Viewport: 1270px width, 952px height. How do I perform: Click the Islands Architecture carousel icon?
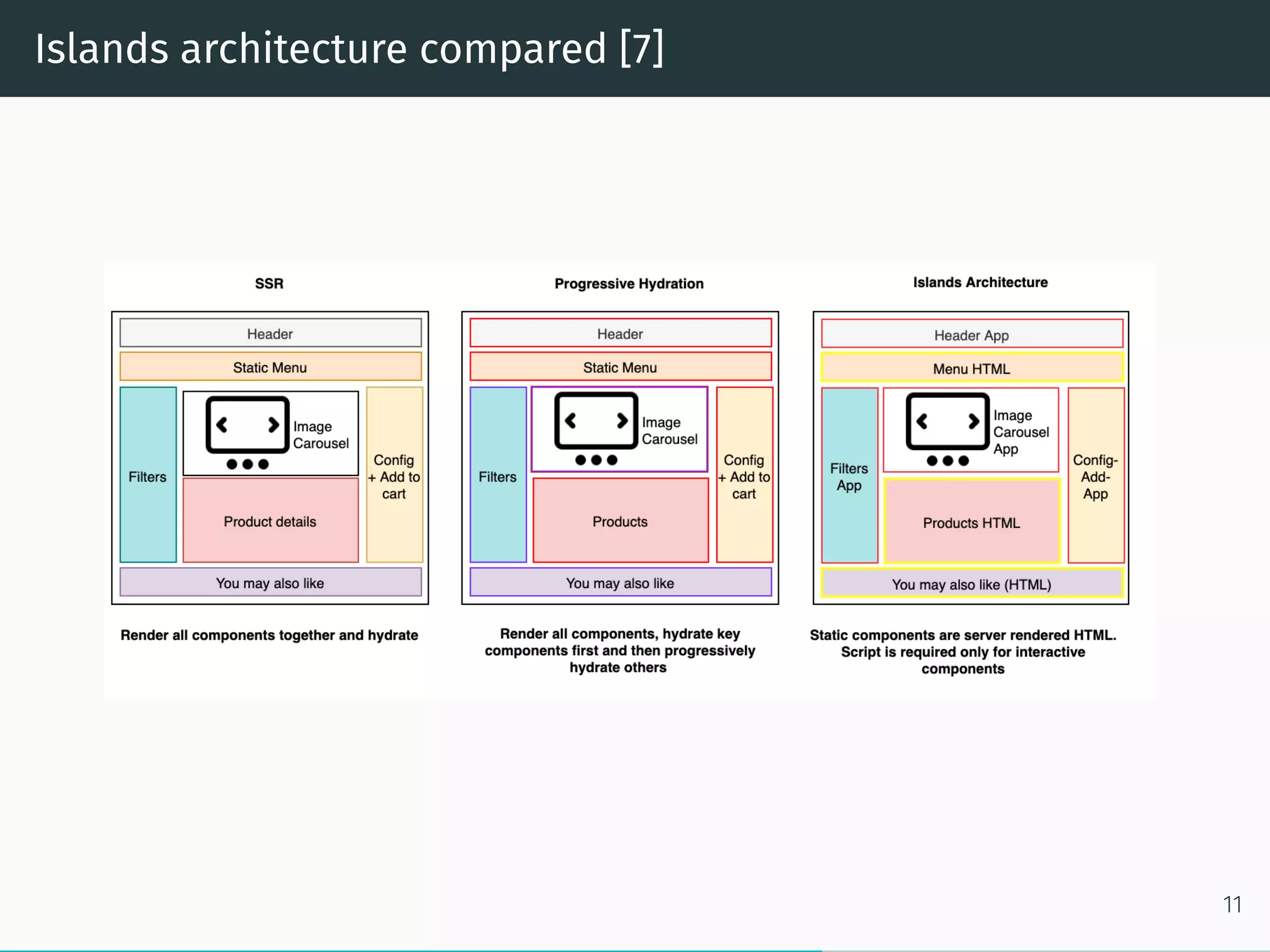947,421
